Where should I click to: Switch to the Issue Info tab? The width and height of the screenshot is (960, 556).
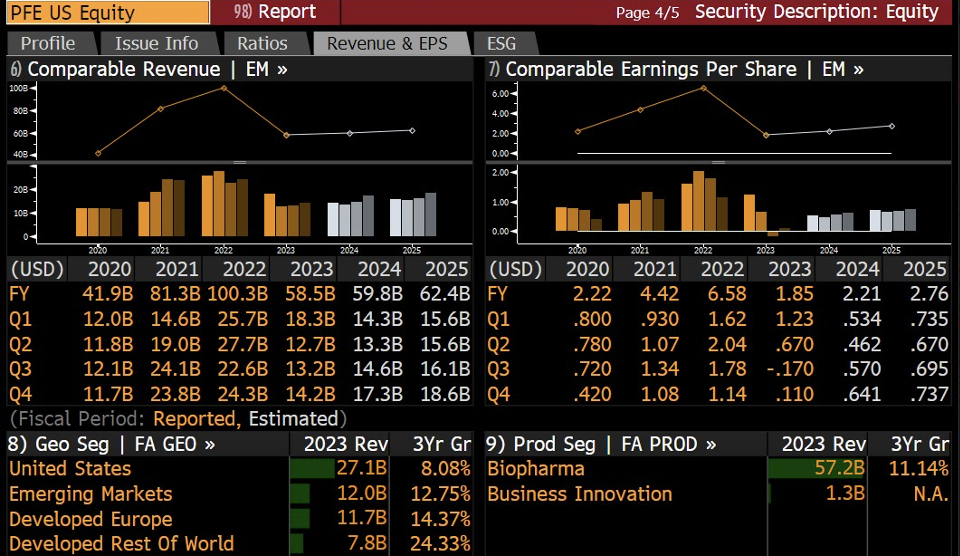coord(157,43)
